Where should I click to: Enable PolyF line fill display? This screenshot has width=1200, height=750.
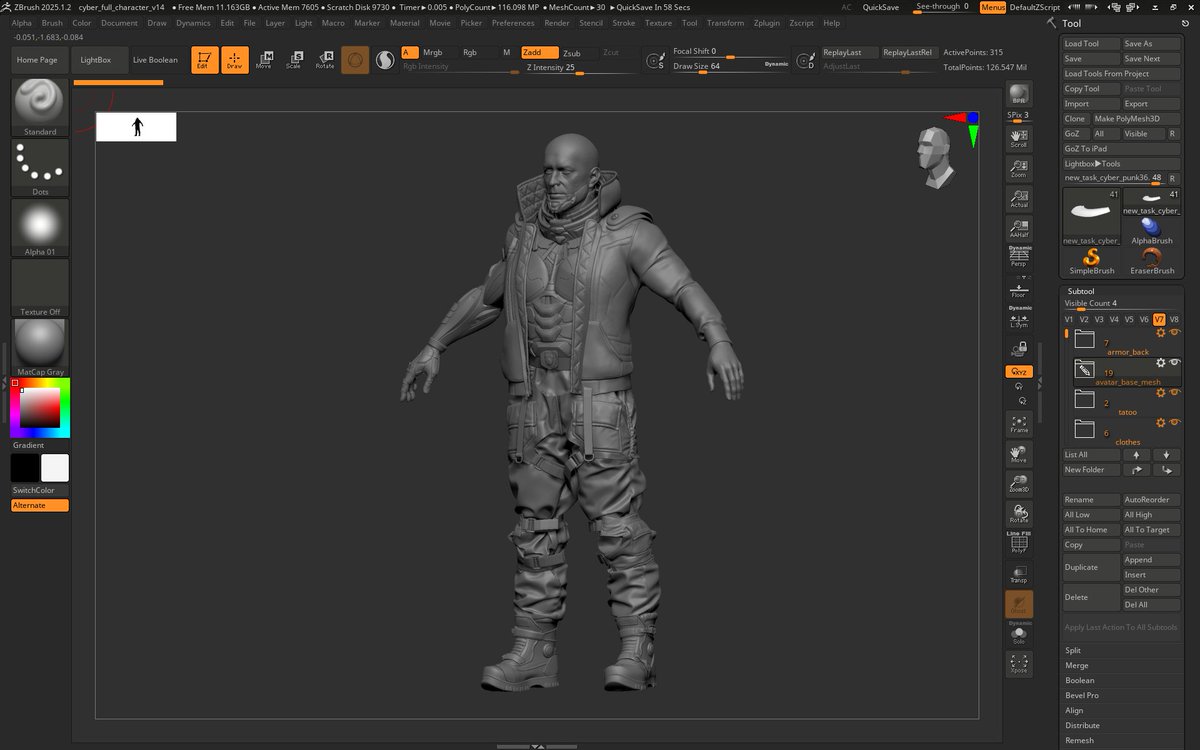click(x=1019, y=543)
